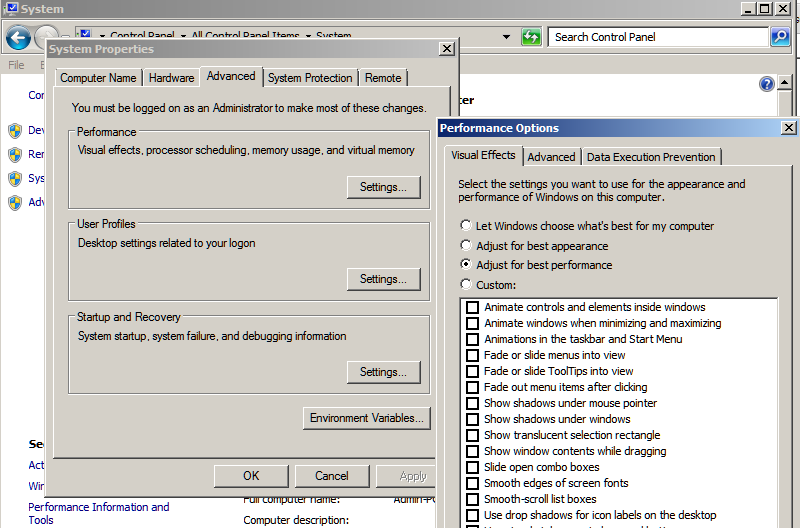Open Startup and Recovery Settings button
800x528 pixels.
pyautogui.click(x=384, y=372)
